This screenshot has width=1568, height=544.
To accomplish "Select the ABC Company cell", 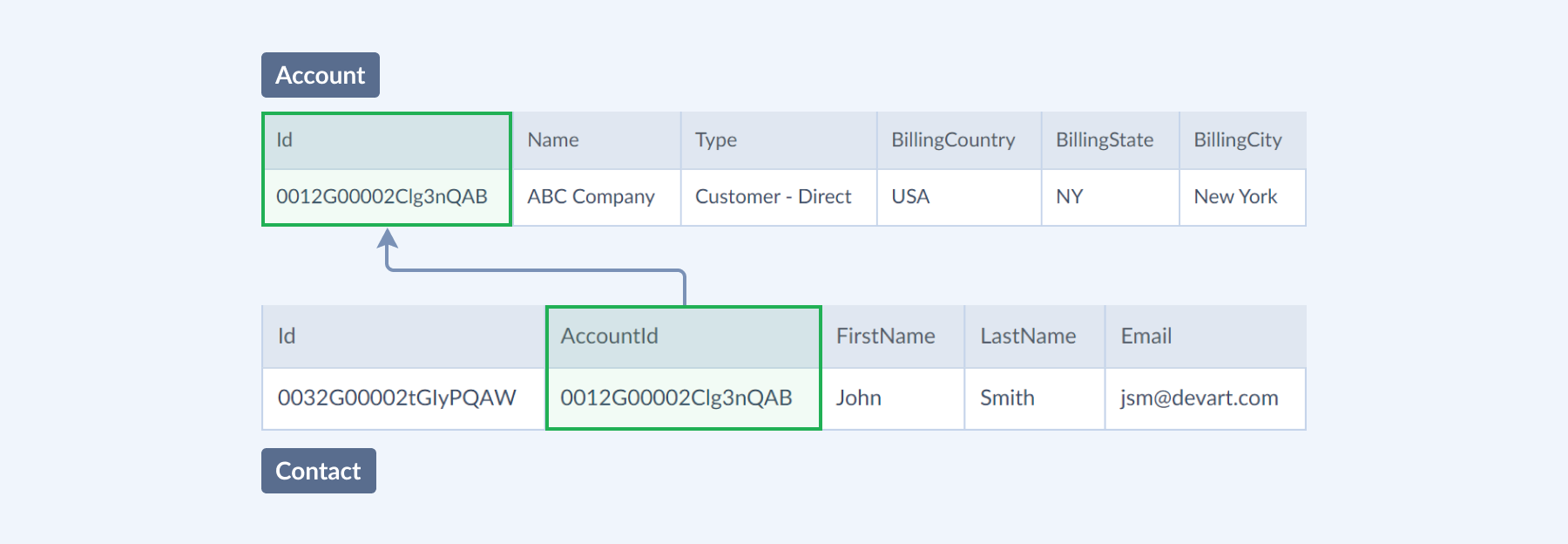I will 597,197.
